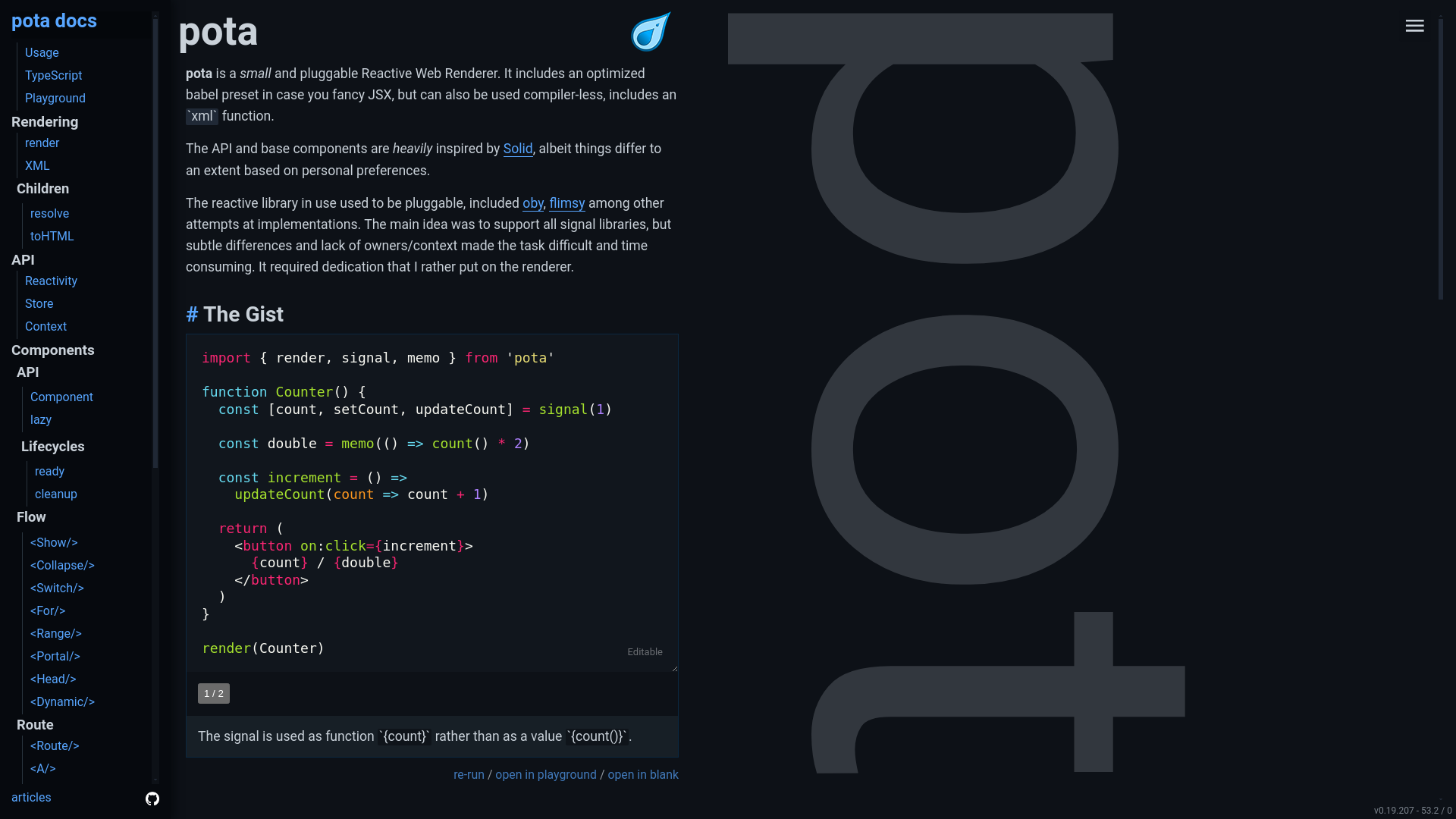Open the <For/> component docs
Screen dimensions: 1456x819
pos(48,610)
